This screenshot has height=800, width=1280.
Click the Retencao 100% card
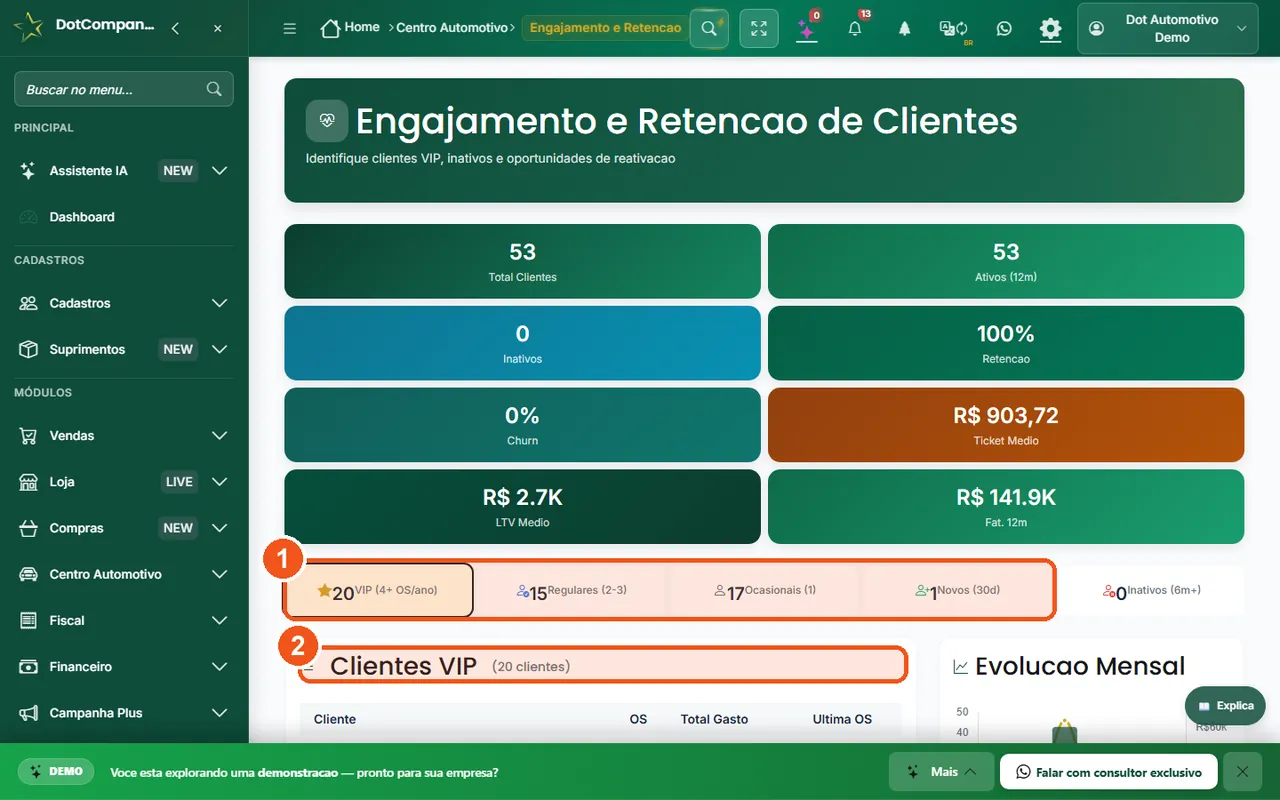click(1006, 343)
